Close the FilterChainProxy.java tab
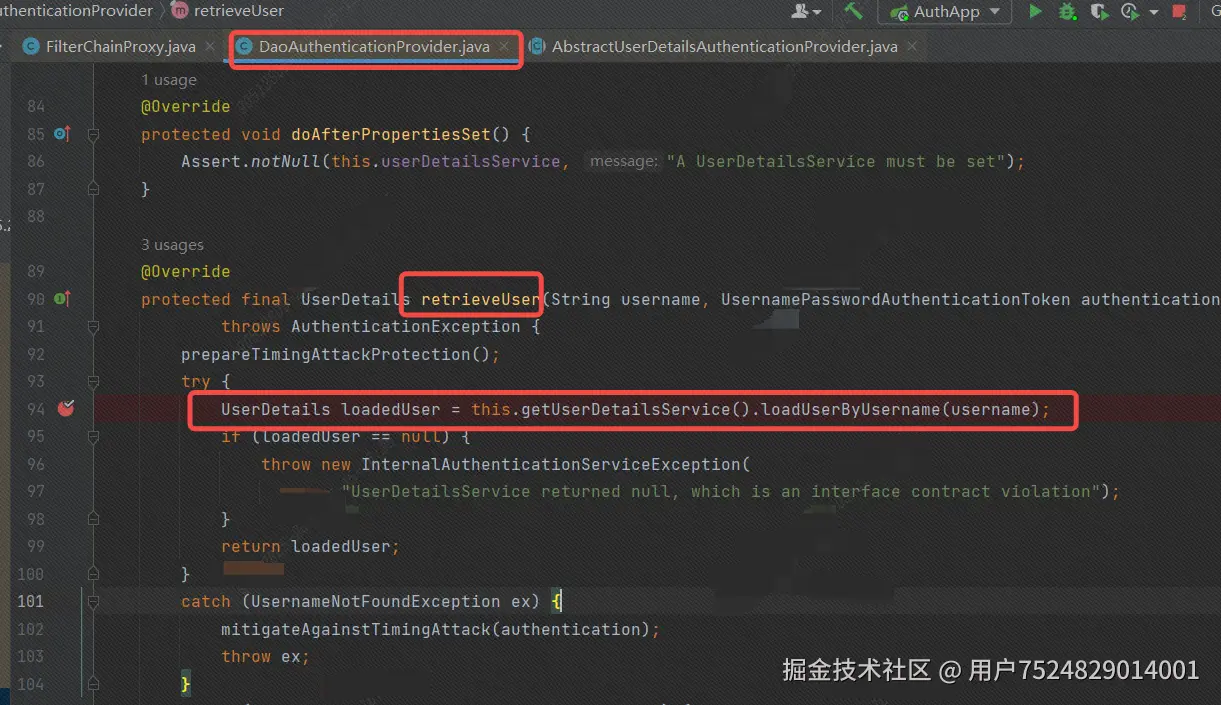The image size is (1221, 705). (210, 47)
